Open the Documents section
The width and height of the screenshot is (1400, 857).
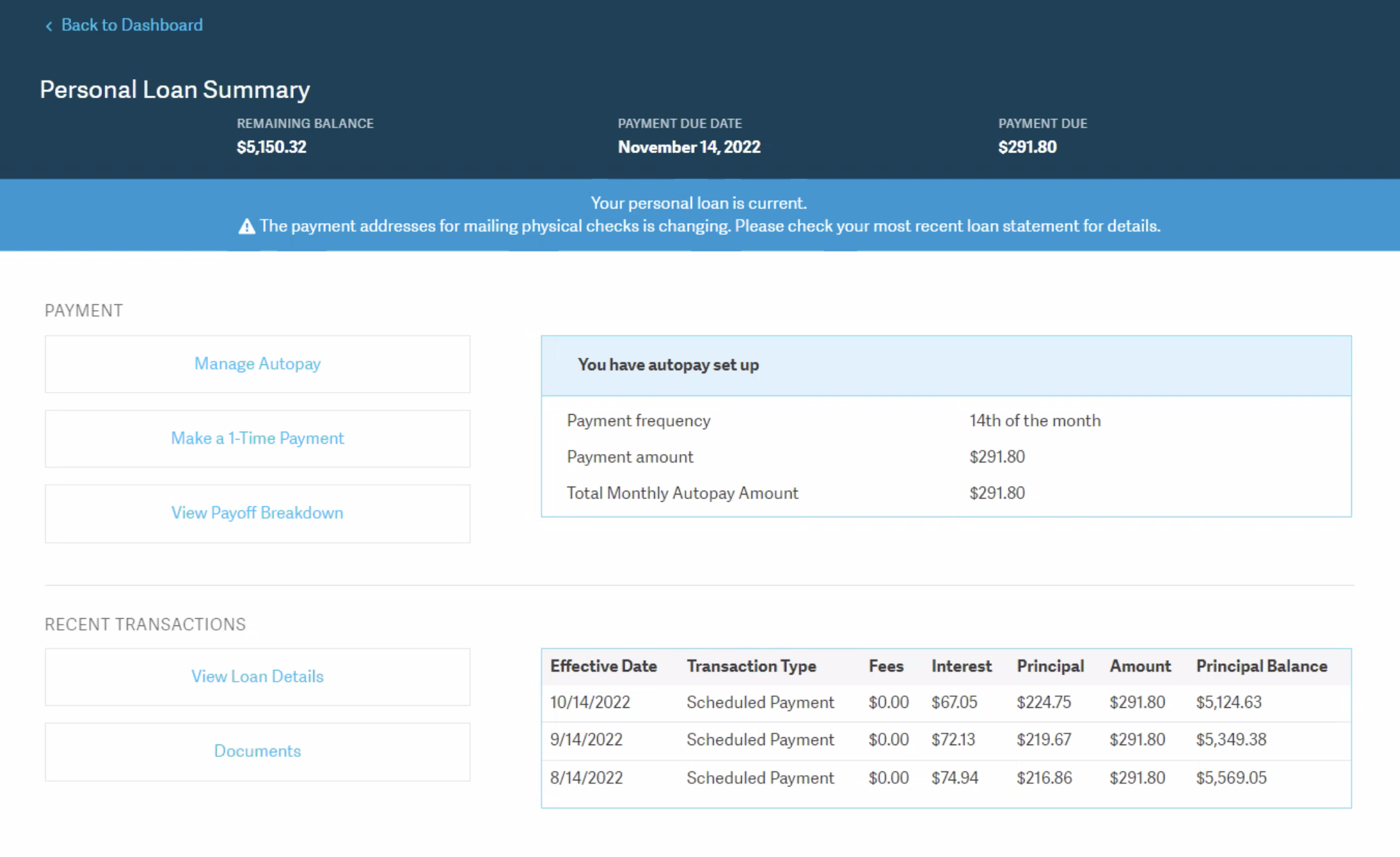[x=257, y=751]
